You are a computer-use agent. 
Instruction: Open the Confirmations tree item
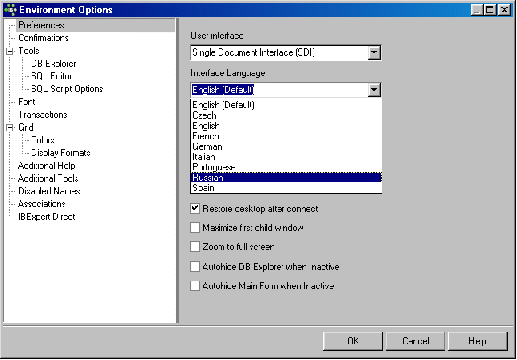pos(43,38)
